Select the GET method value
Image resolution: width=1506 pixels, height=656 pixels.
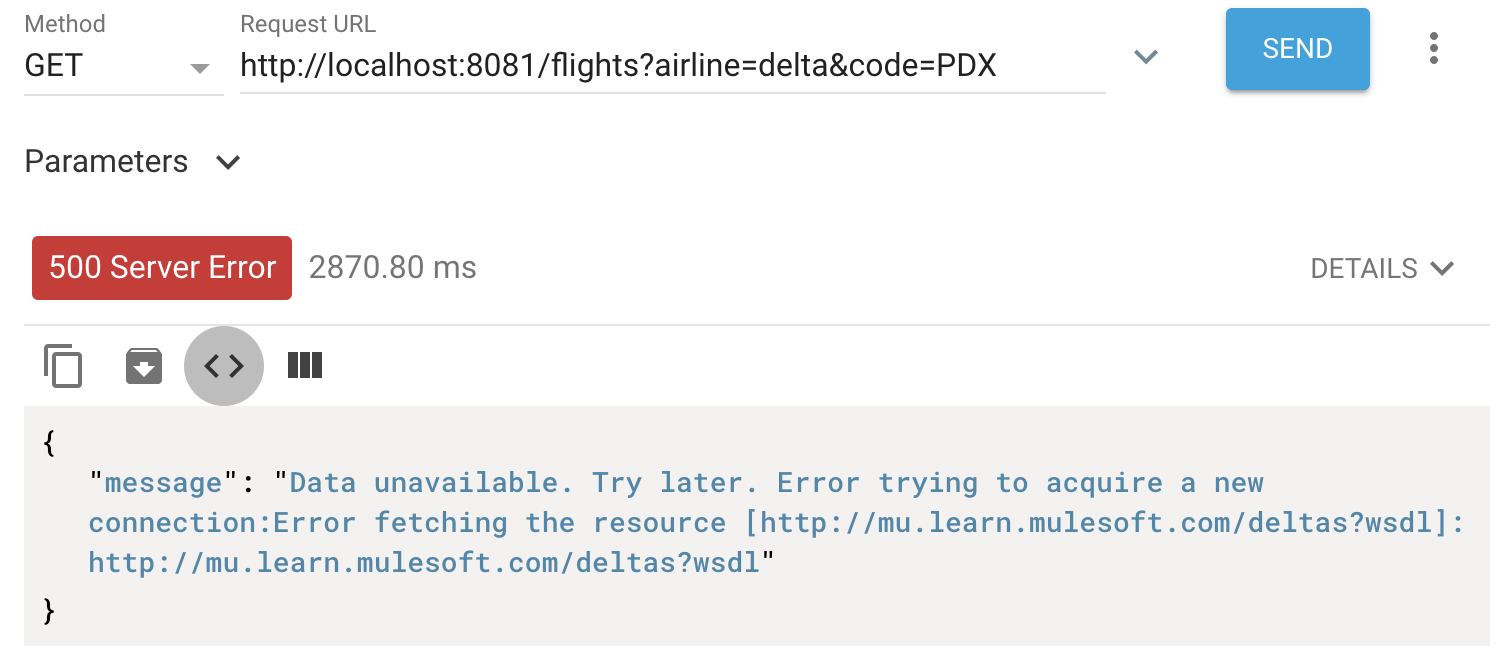click(x=54, y=66)
